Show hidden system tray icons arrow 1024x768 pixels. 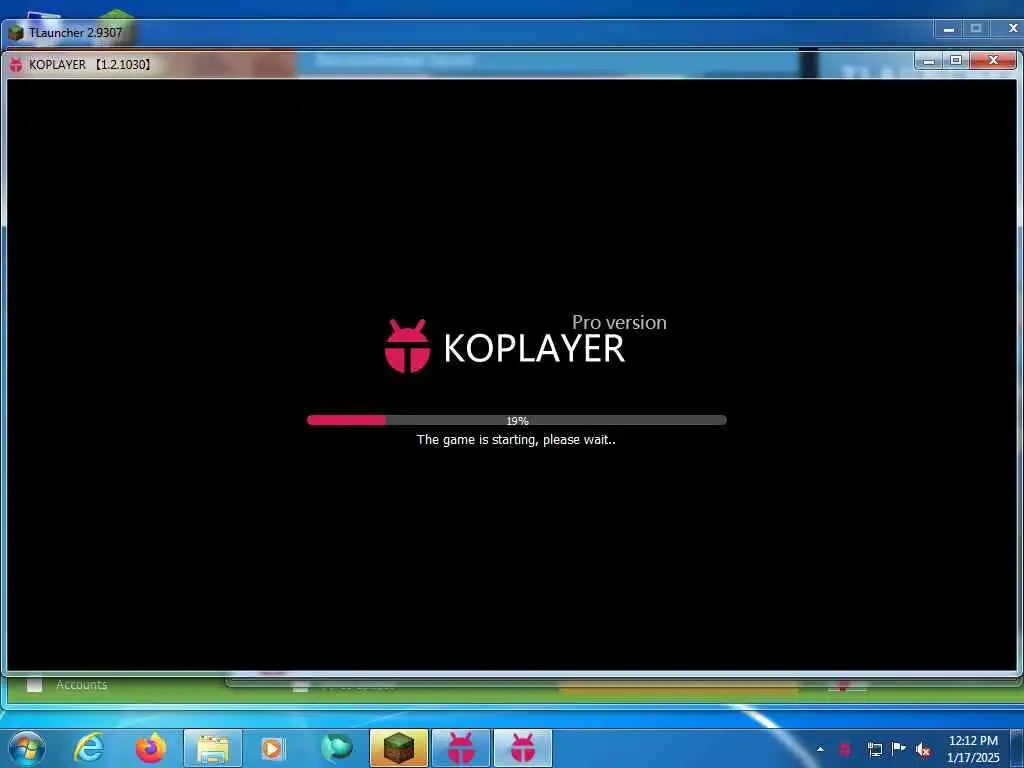tap(820, 749)
